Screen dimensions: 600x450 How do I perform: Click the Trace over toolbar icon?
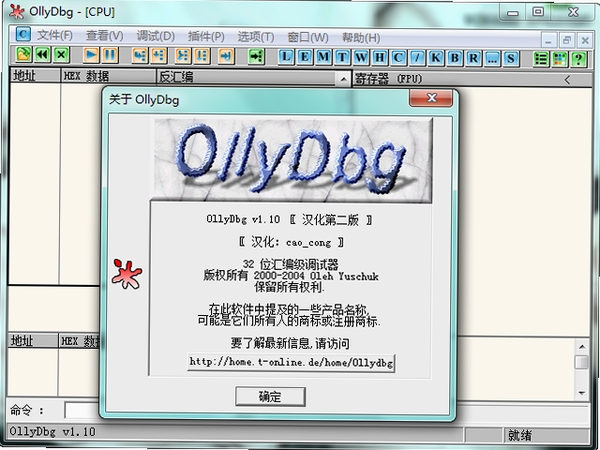click(202, 56)
